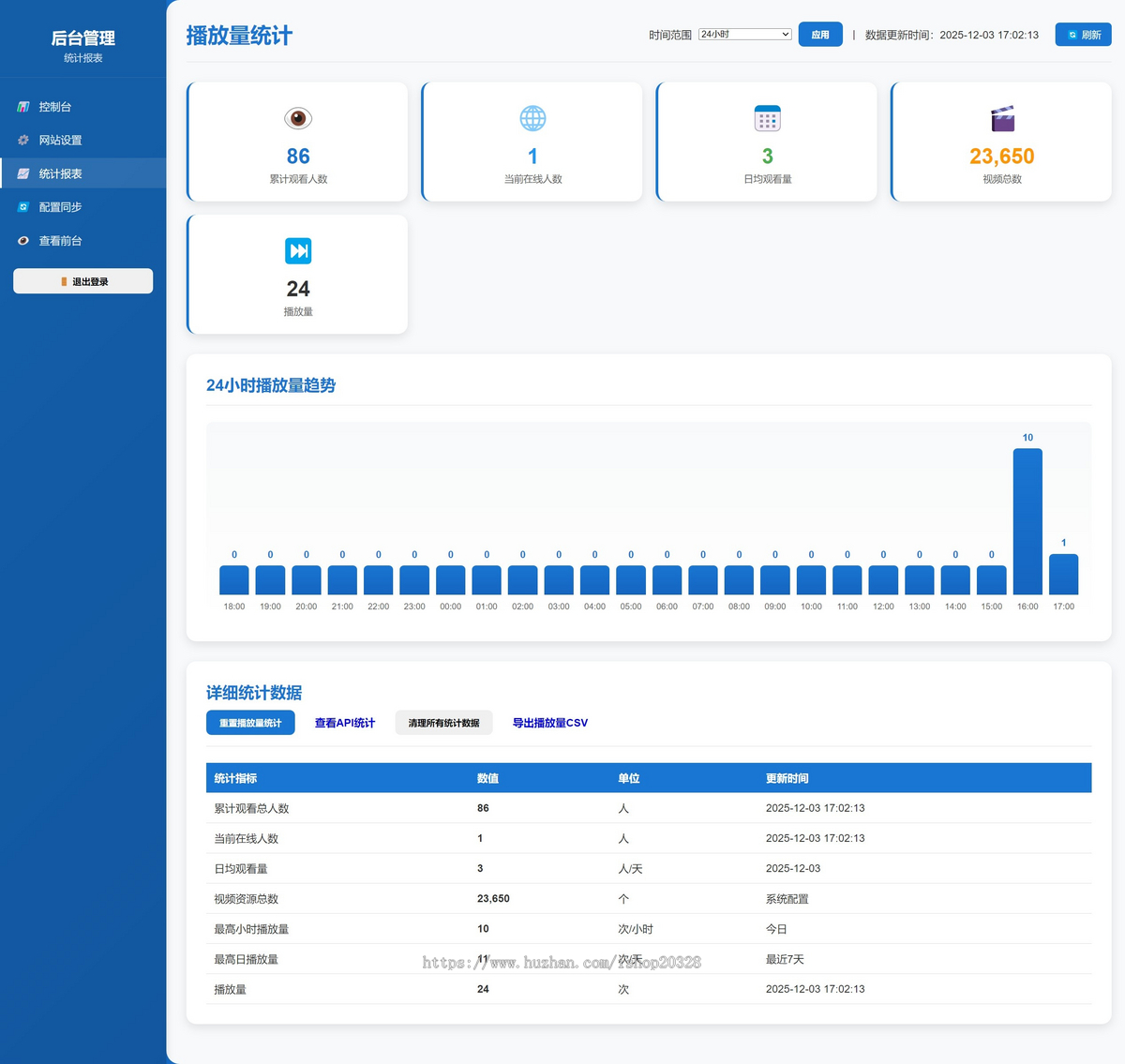The width and height of the screenshot is (1125, 1064).
Task: Select the 16:00 bar in the trend chart
Action: [x=1027, y=521]
